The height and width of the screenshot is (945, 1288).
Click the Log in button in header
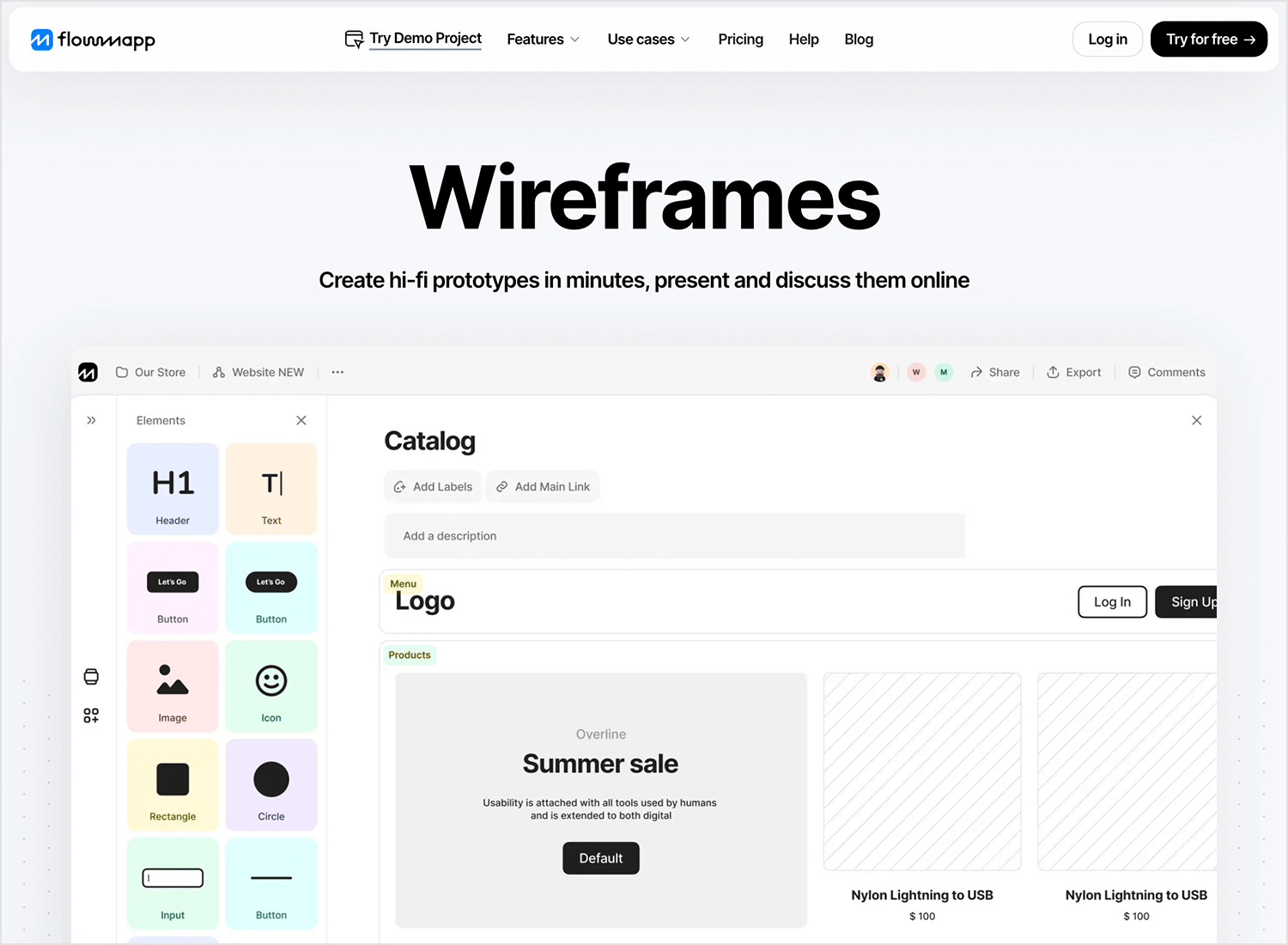(x=1108, y=40)
